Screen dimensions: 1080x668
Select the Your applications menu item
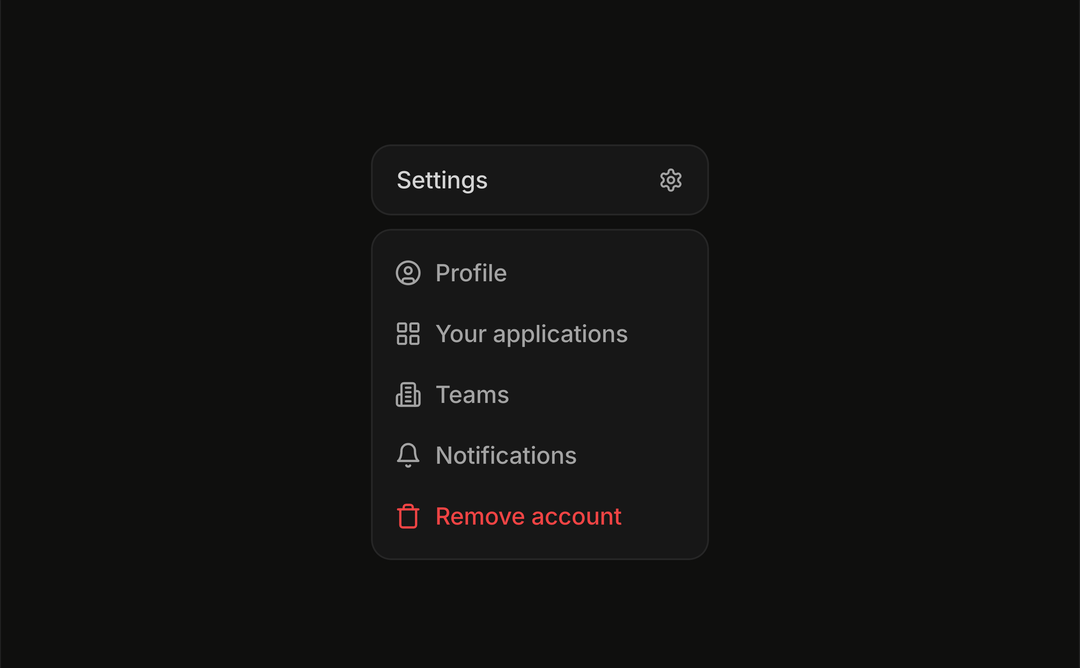(x=531, y=333)
